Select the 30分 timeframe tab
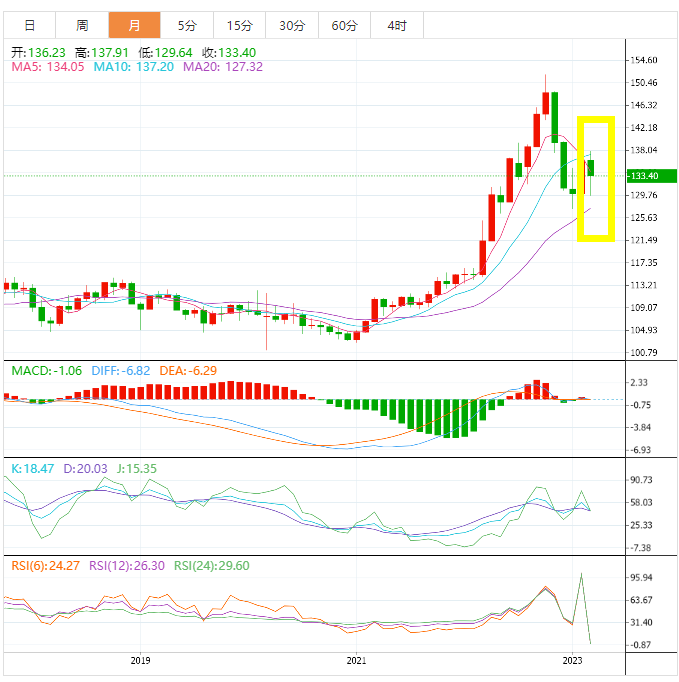 click(x=292, y=25)
